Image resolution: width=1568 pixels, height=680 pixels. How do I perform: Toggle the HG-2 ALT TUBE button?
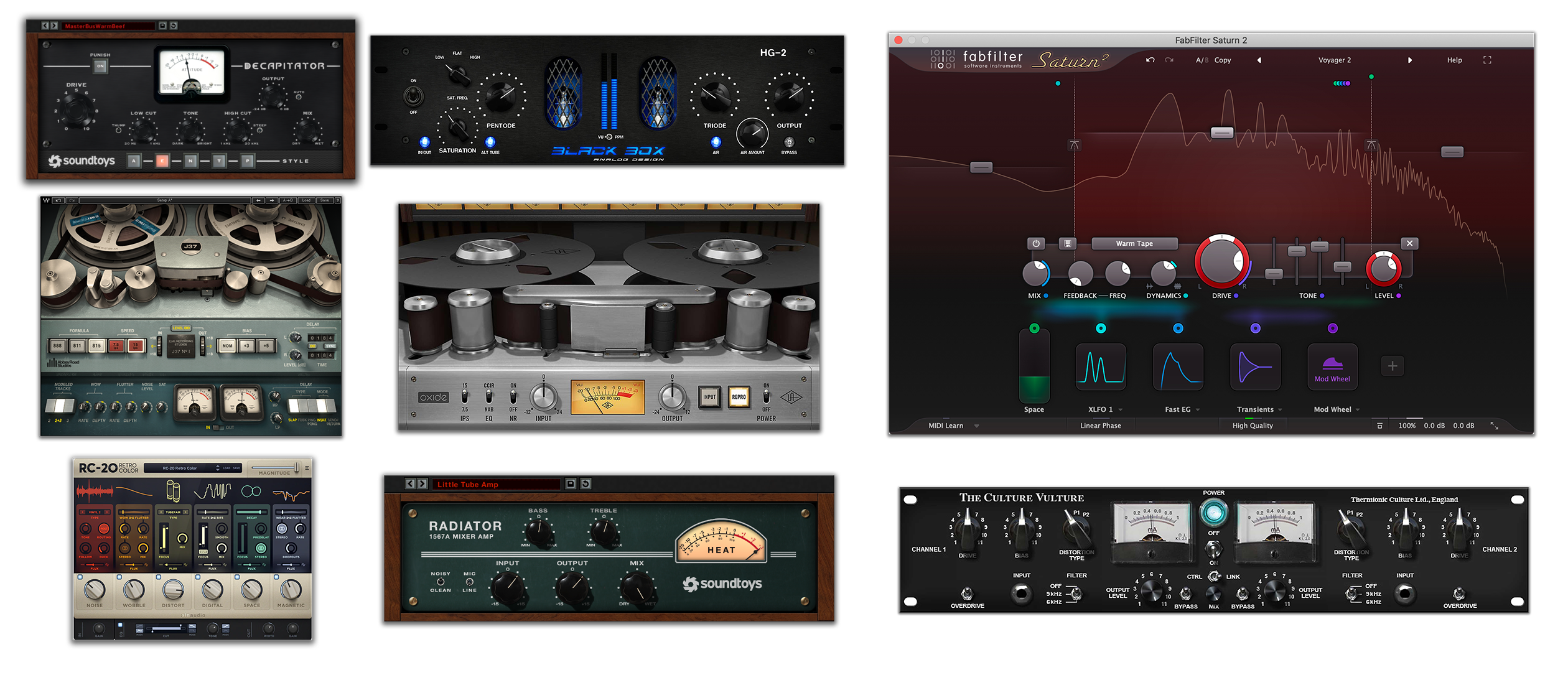point(490,142)
